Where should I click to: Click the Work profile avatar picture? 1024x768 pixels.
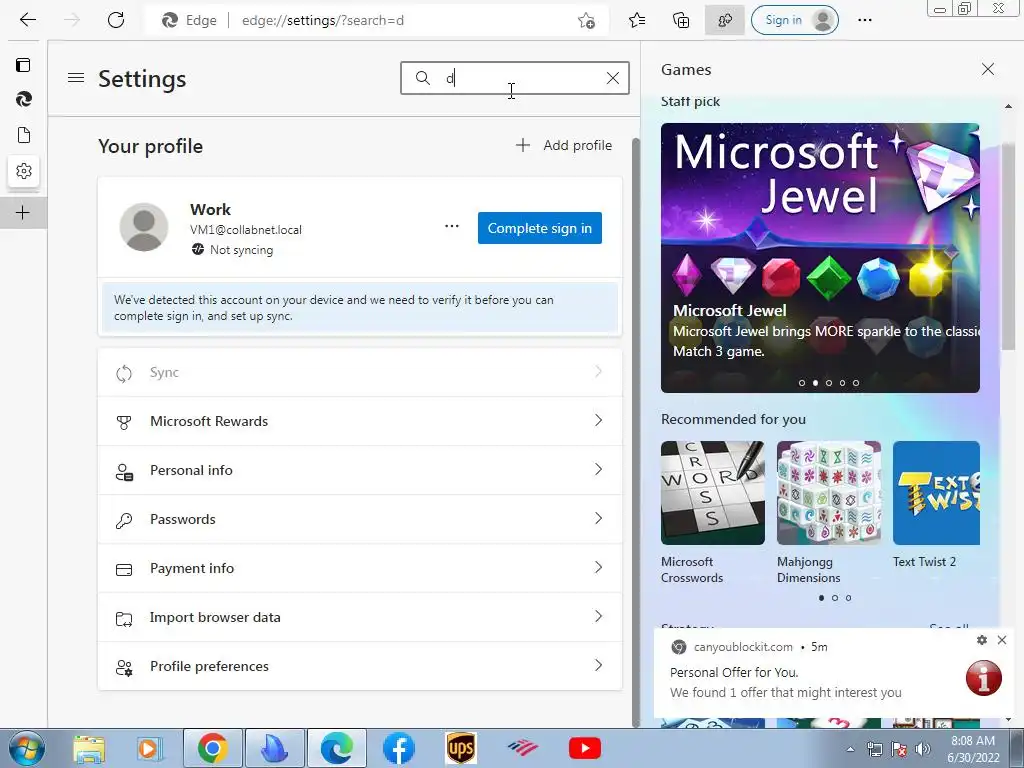(x=144, y=227)
